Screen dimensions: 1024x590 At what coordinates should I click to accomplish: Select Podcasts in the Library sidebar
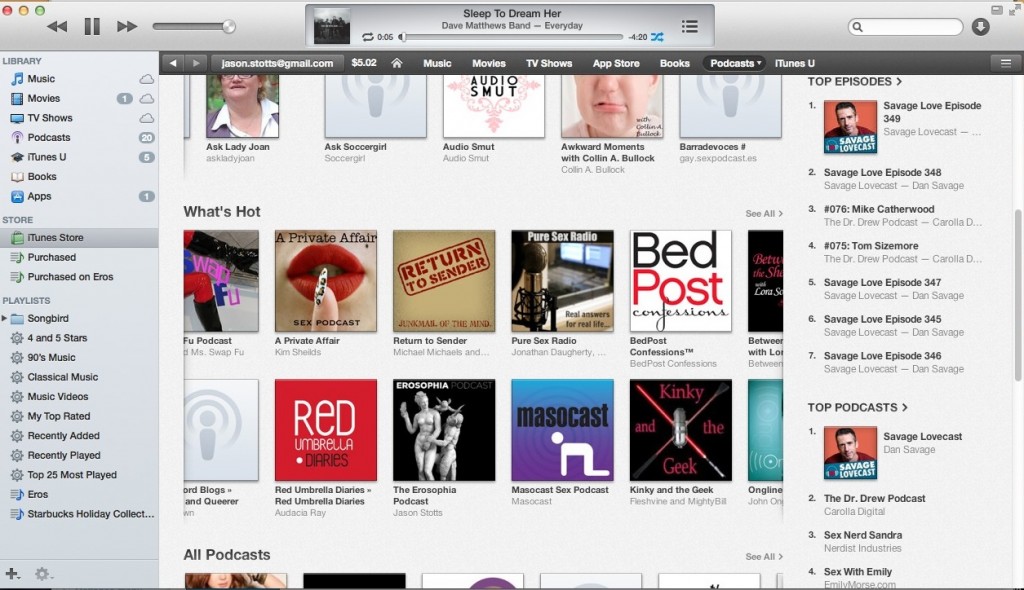click(x=48, y=137)
